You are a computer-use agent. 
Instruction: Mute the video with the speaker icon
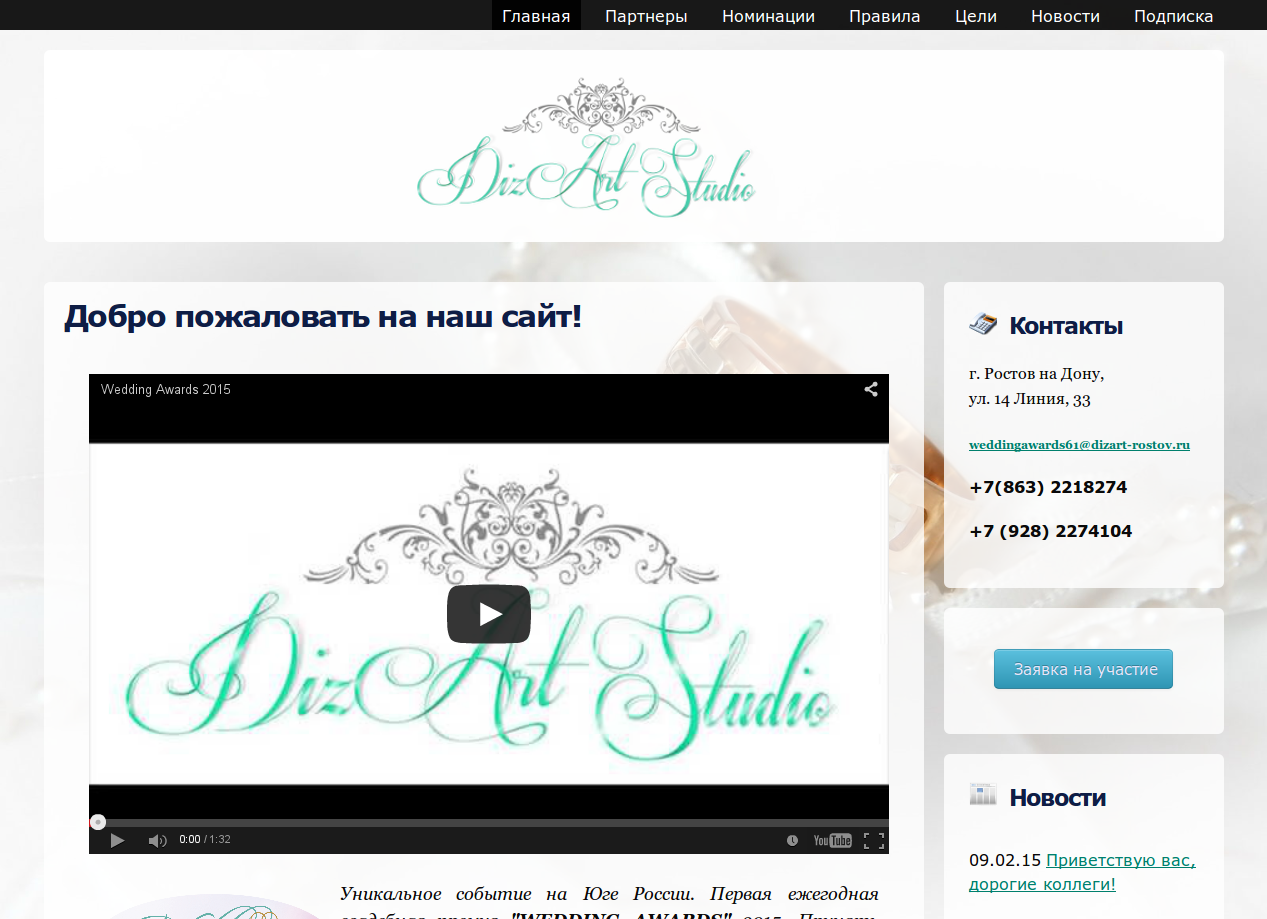click(157, 840)
